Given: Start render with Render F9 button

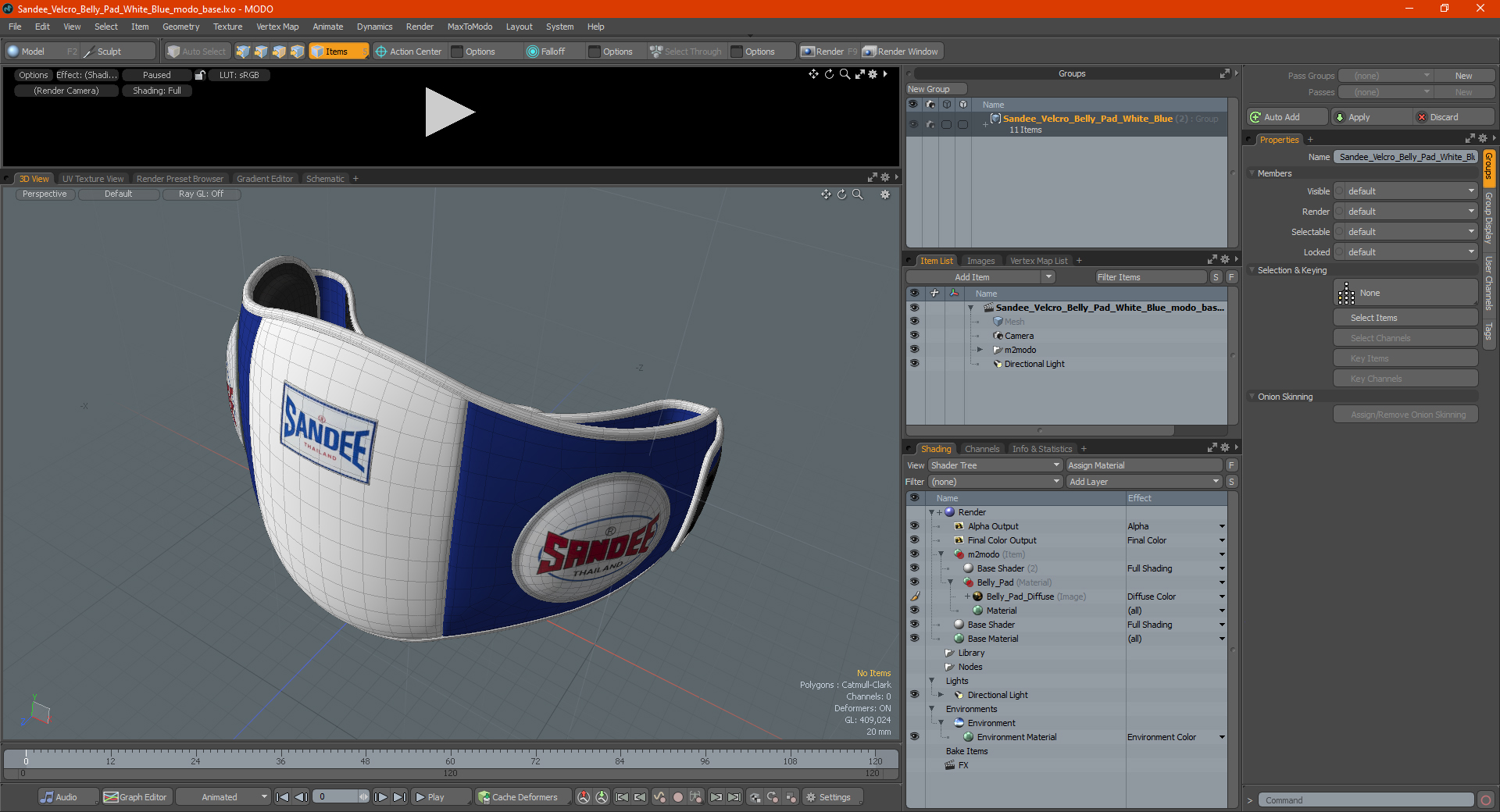Looking at the screenshot, I should (829, 52).
